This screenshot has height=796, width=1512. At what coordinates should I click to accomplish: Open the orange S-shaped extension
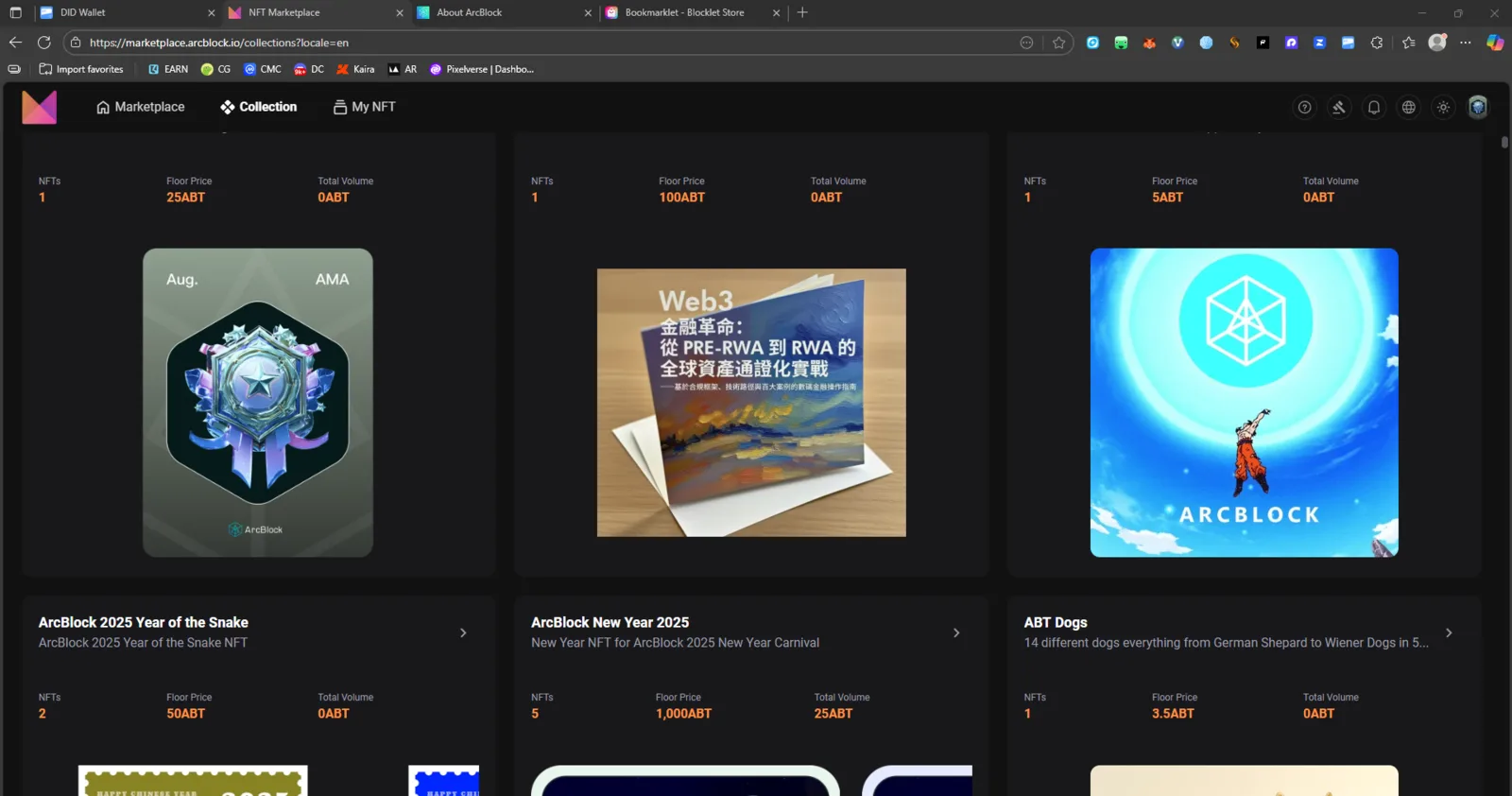click(x=1234, y=43)
